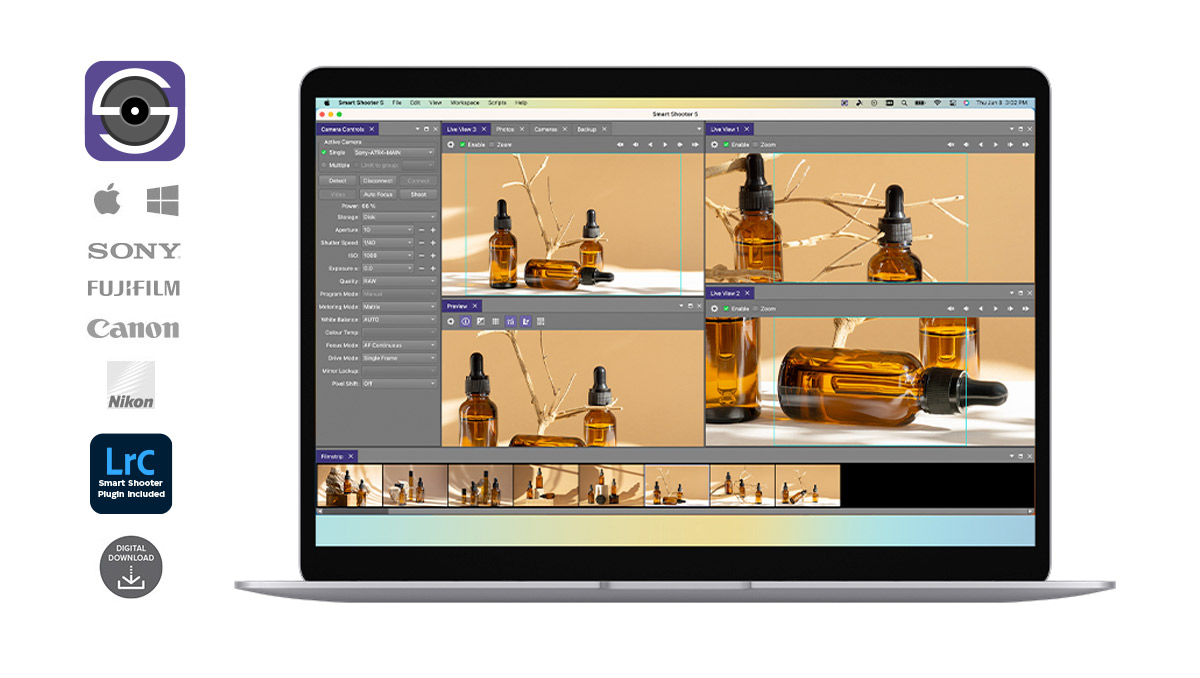The width and height of the screenshot is (1200, 678).
Task: Switch to the Photos tab
Action: tap(505, 129)
